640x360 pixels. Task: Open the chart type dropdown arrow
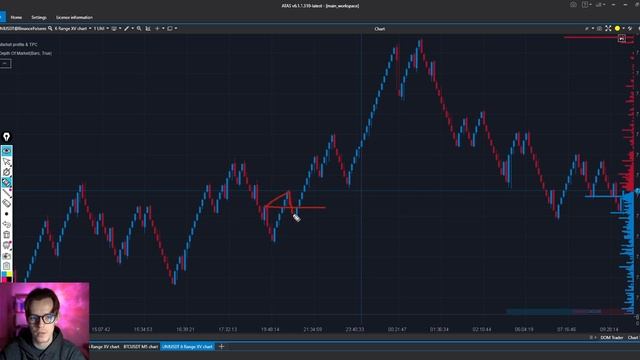[90, 29]
